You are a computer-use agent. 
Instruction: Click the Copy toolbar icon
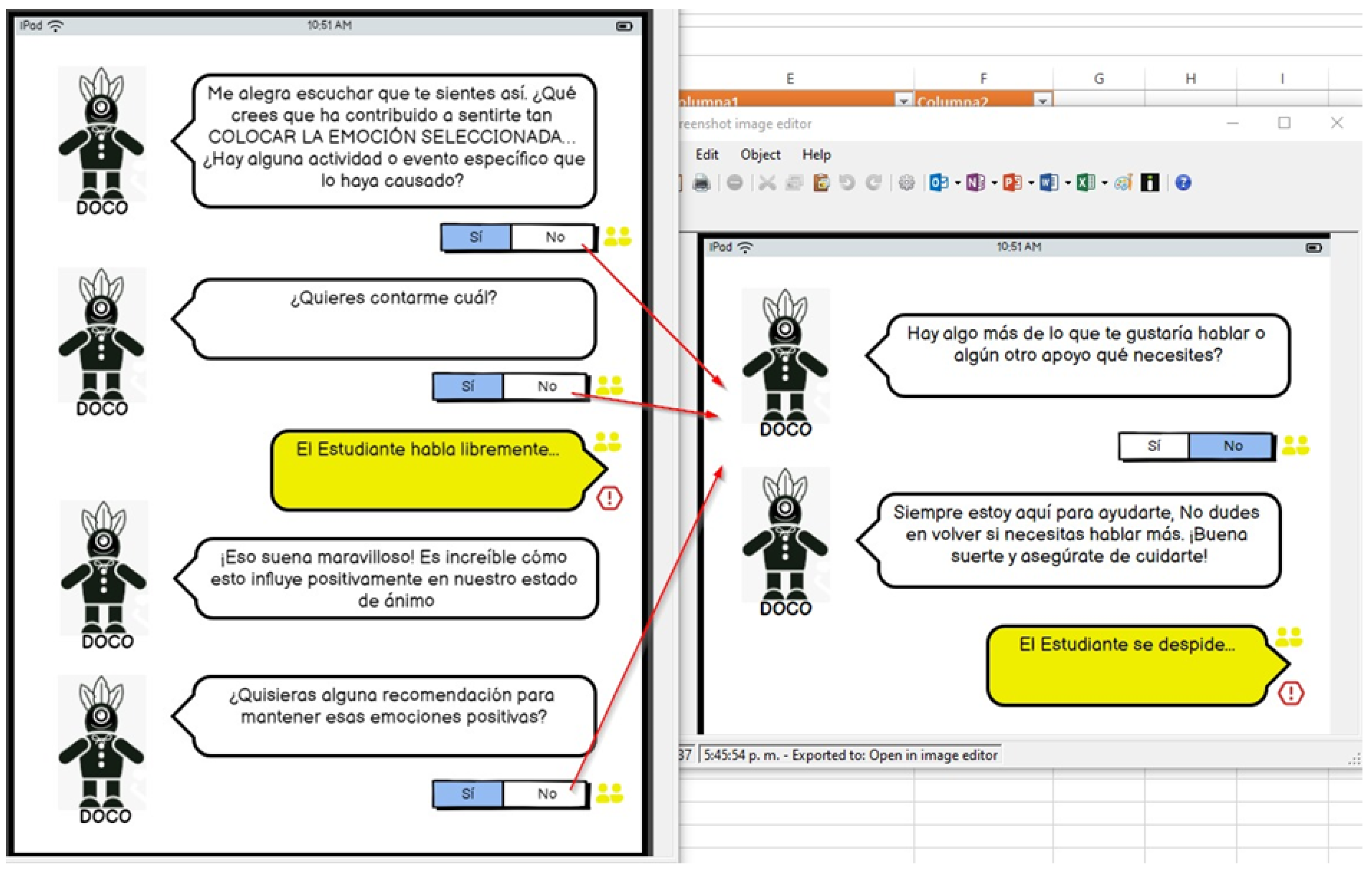pyautogui.click(x=794, y=183)
